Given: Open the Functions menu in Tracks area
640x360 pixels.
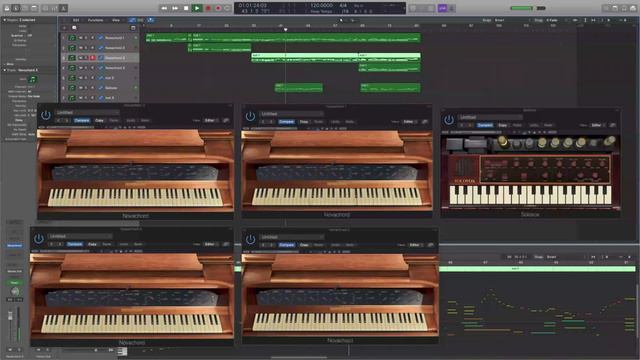Looking at the screenshot, I should (x=96, y=20).
